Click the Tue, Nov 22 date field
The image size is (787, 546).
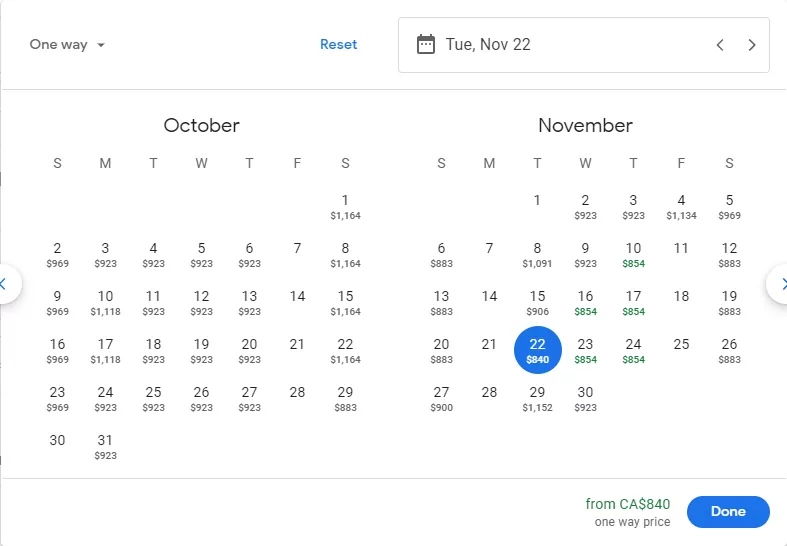tap(584, 45)
